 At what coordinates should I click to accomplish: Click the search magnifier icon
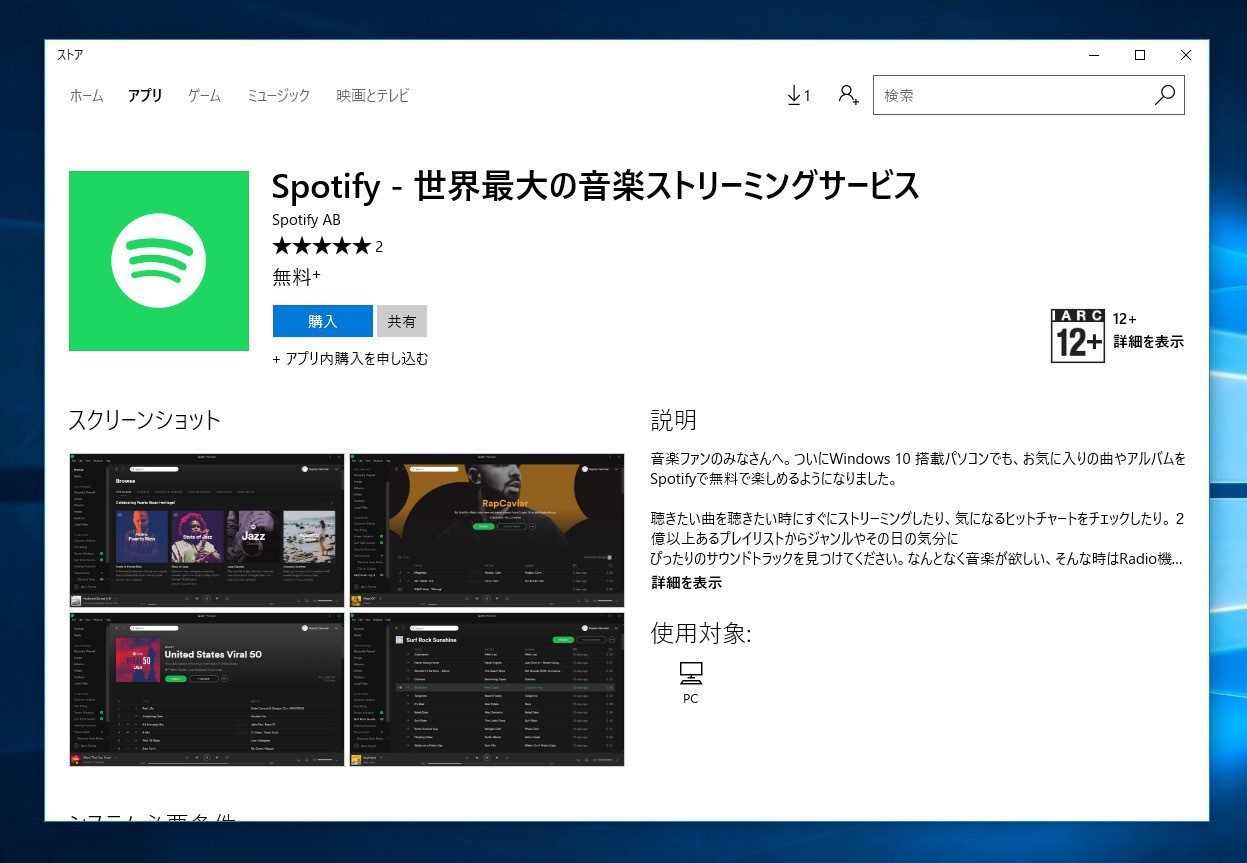click(1164, 95)
